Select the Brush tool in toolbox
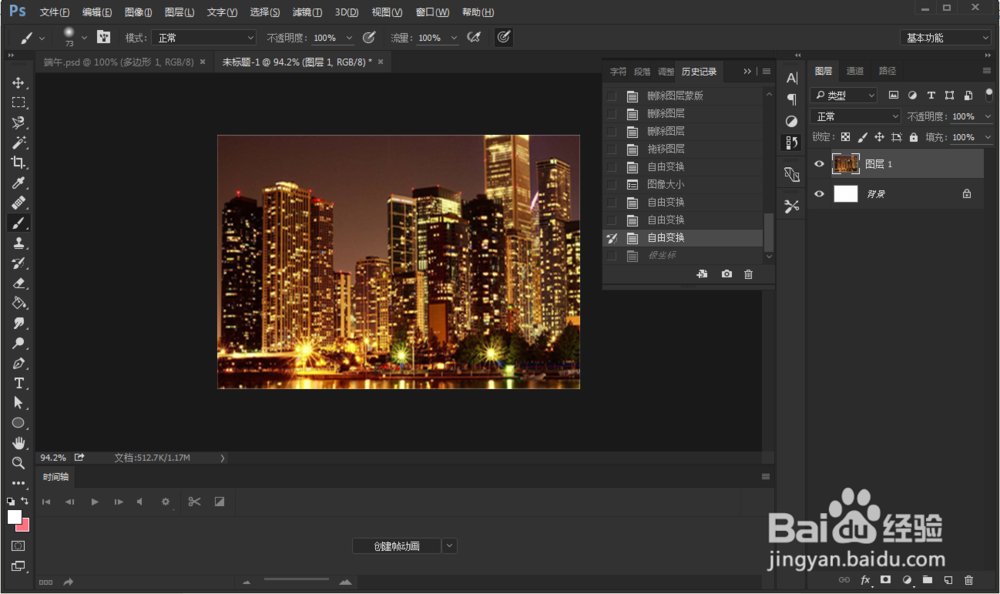 click(18, 223)
